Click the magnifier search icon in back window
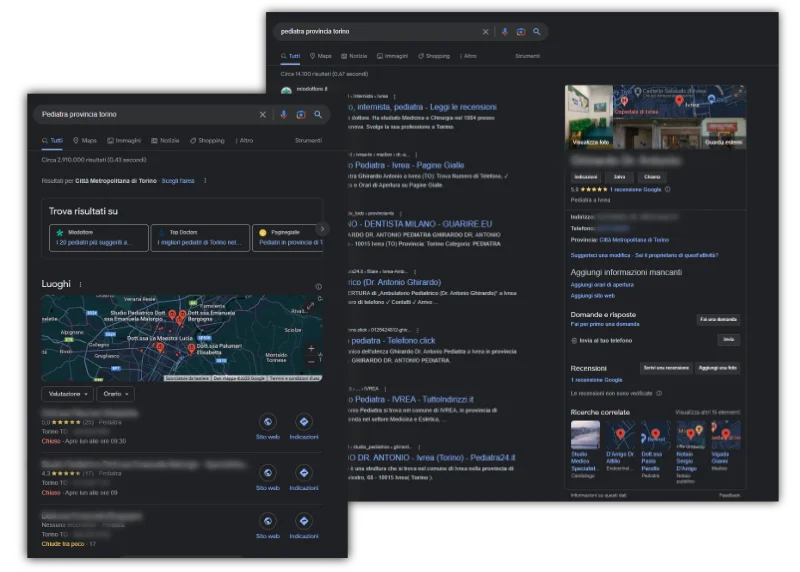800x572 pixels. tap(537, 32)
